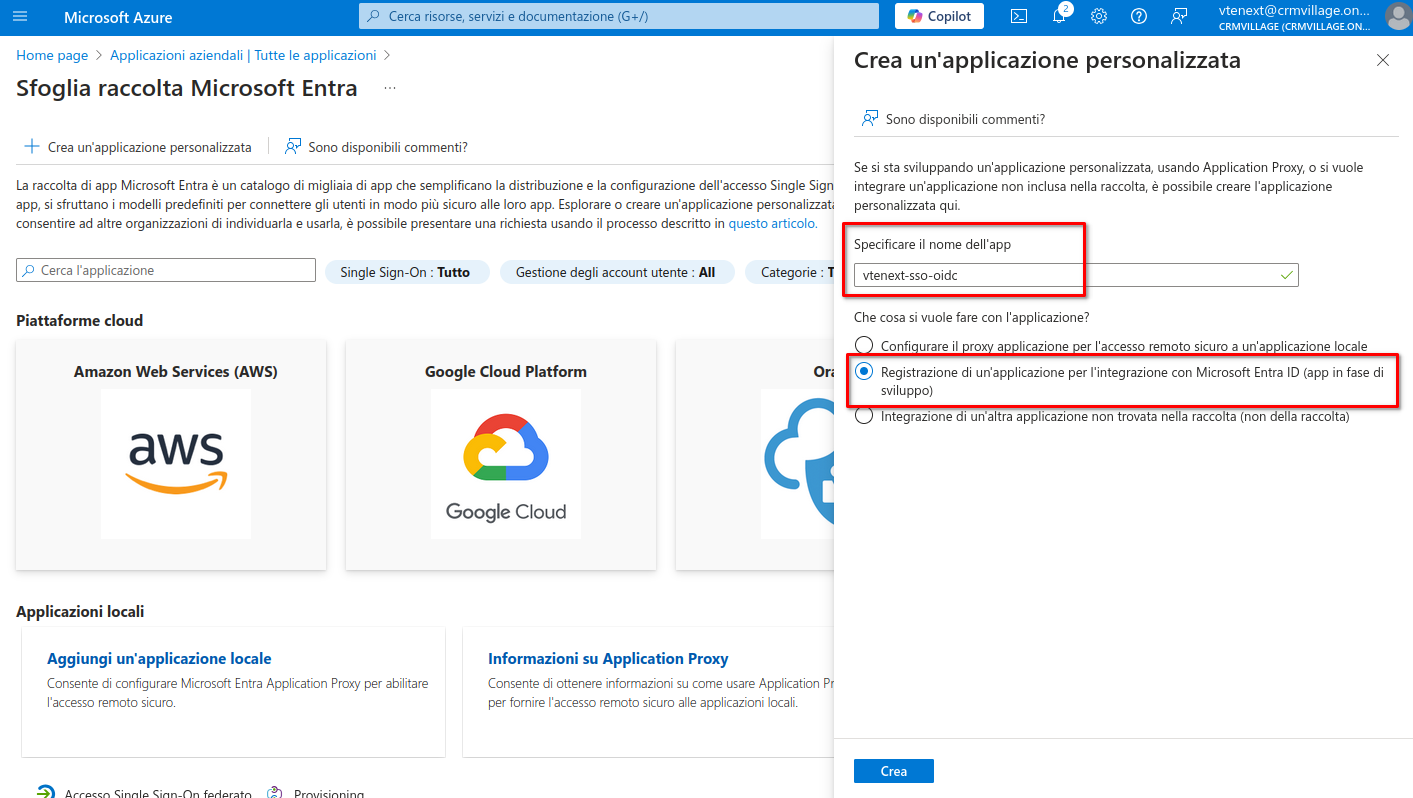This screenshot has width=1413, height=798.
Task: Open Gestione degli account utente filter
Action: click(x=615, y=272)
